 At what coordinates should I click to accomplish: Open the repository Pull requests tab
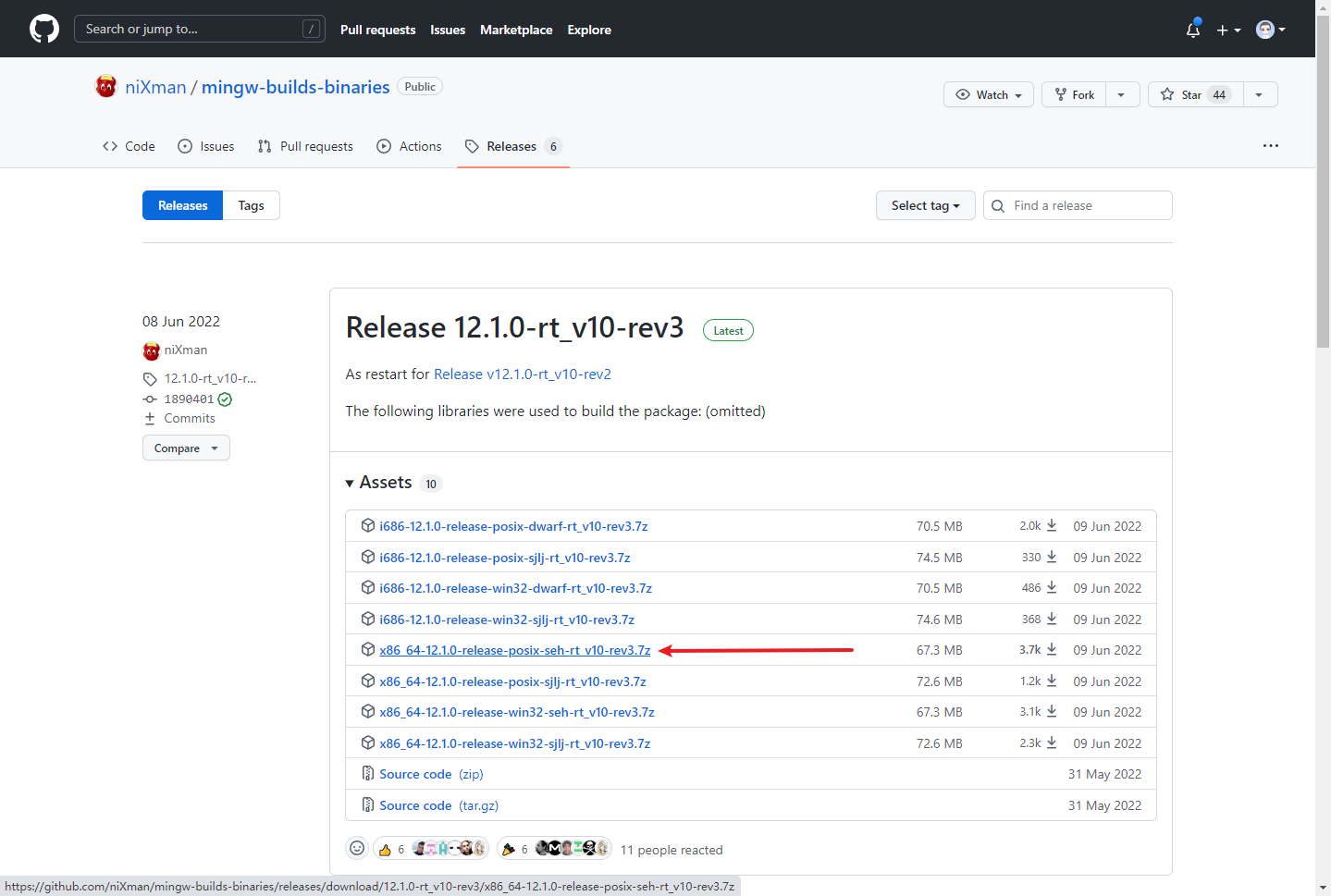point(306,146)
